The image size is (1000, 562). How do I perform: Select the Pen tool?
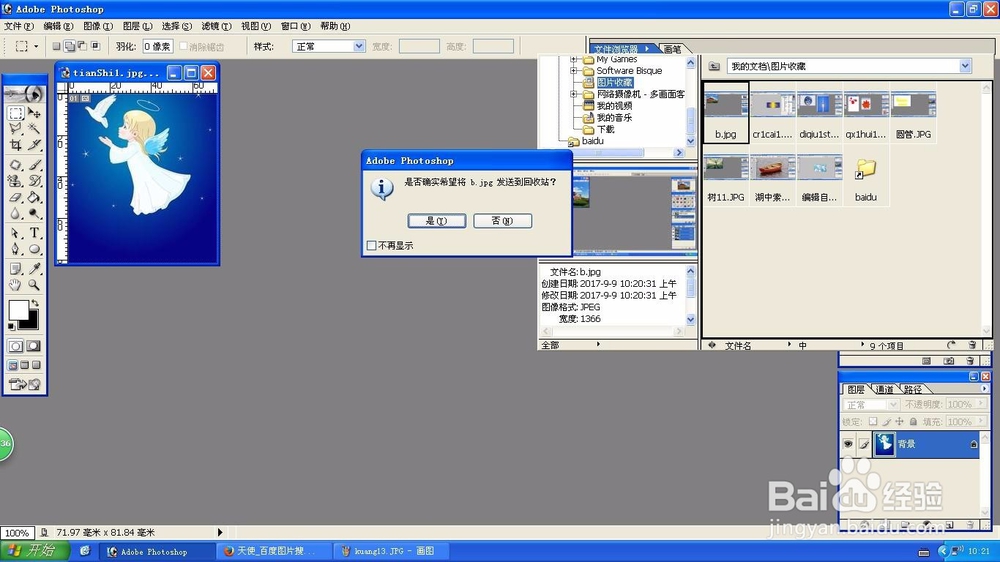click(16, 249)
